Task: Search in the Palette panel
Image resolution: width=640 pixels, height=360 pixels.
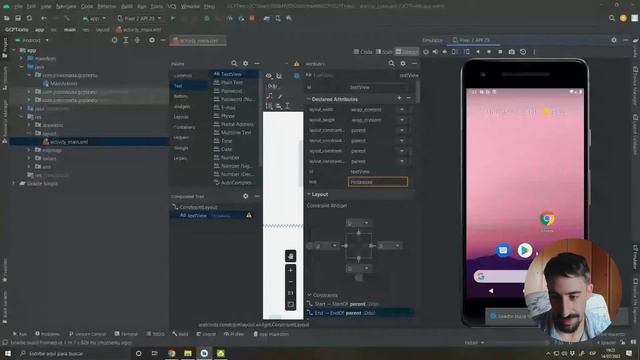Action: tap(234, 64)
